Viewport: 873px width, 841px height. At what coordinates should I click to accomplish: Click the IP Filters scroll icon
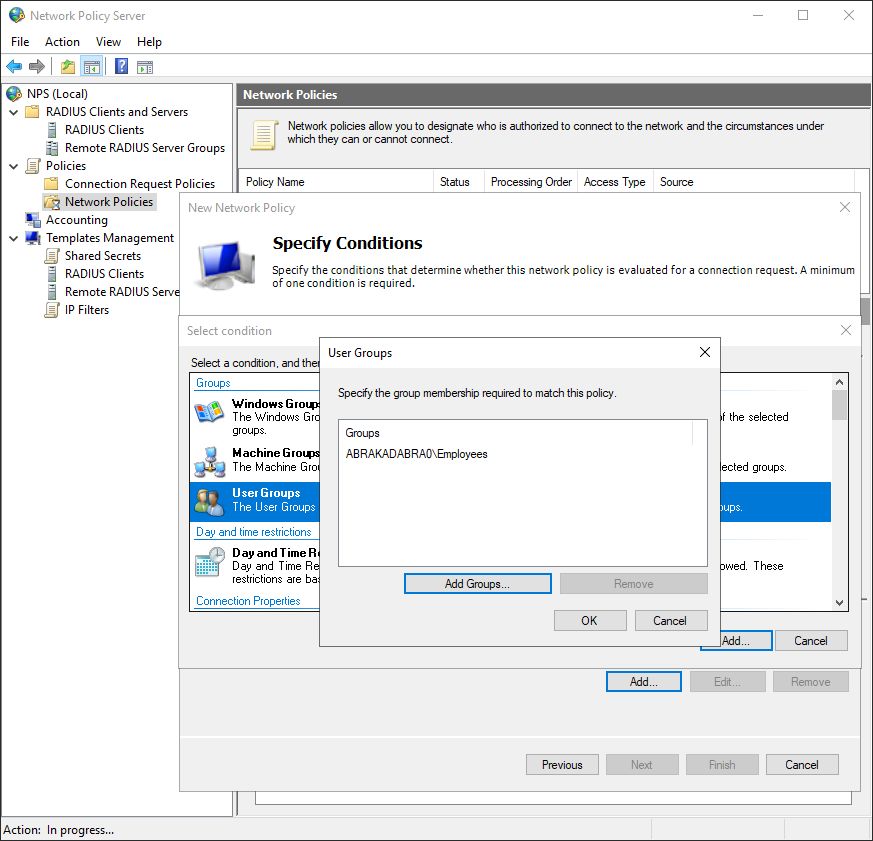click(x=52, y=310)
